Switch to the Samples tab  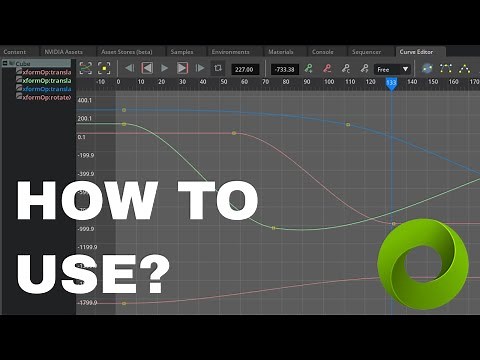coord(182,52)
